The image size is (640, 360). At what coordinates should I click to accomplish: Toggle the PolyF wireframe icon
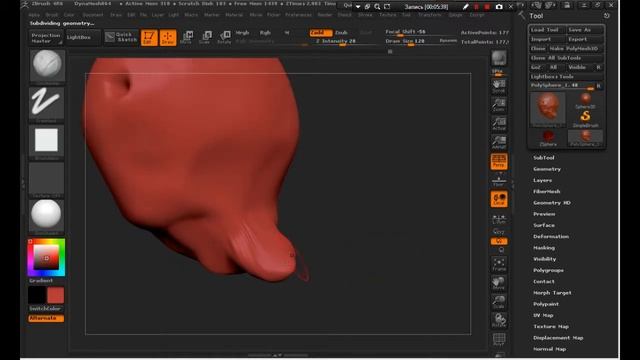point(499,340)
